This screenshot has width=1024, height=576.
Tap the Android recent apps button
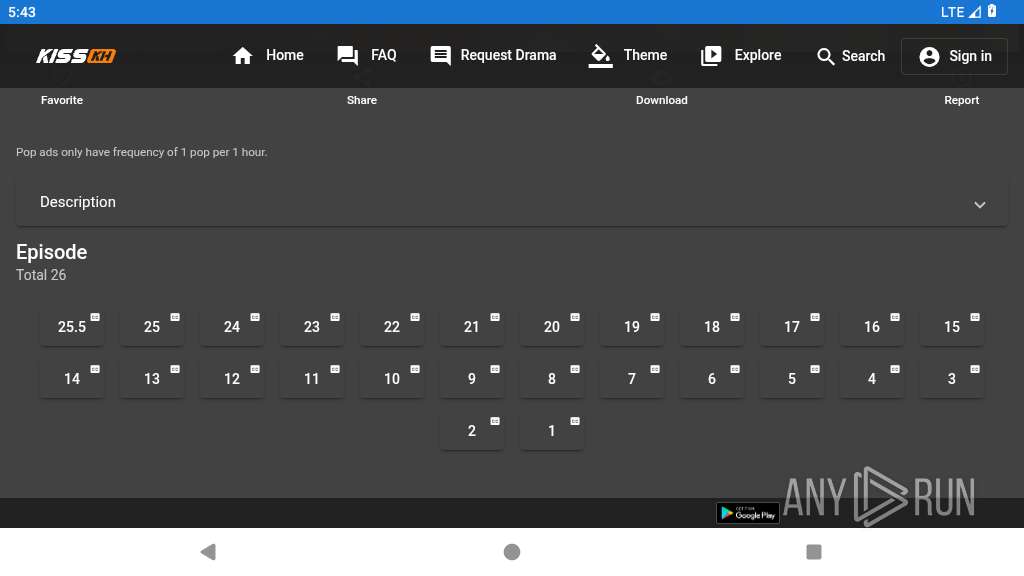pyautogui.click(x=814, y=552)
